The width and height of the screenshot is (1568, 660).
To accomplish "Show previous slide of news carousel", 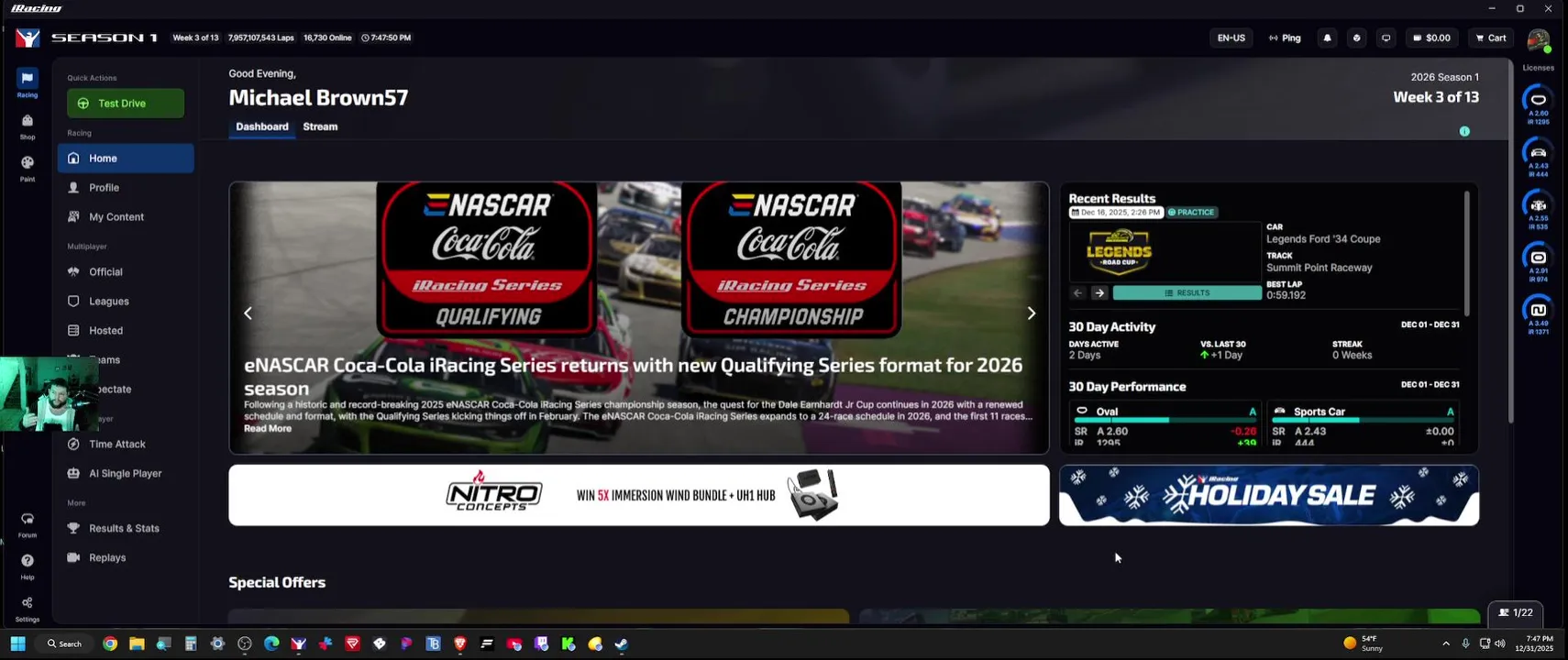I will [248, 313].
